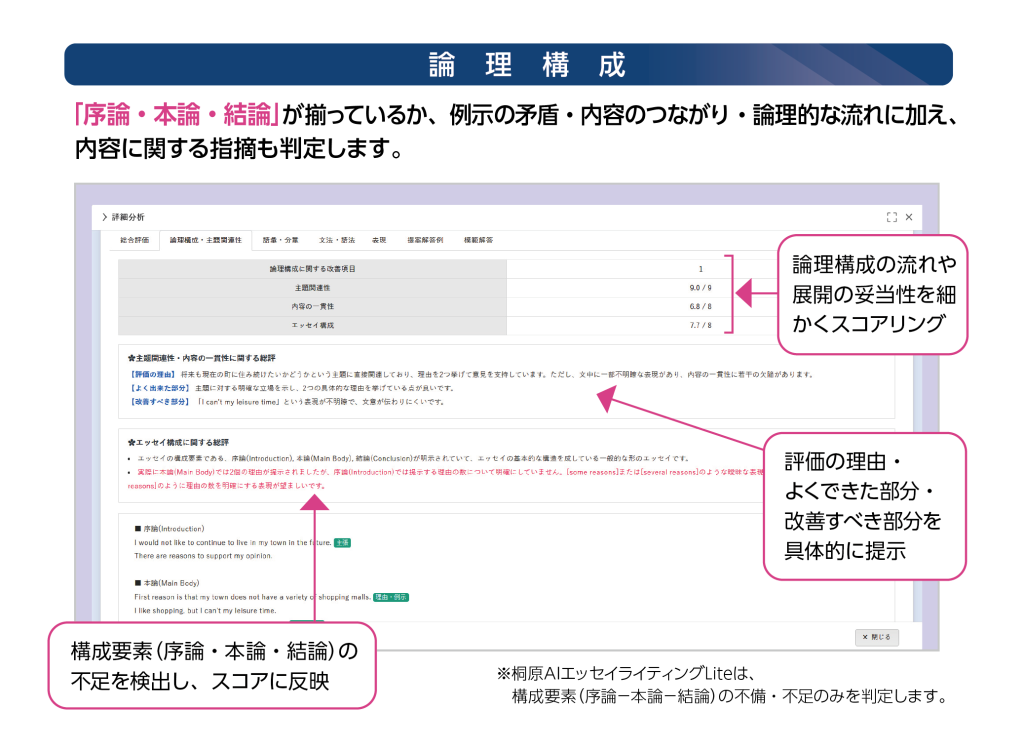Click the 【改善すべき部分】 label
Image resolution: width=1024 pixels, height=751 pixels.
(x=160, y=401)
